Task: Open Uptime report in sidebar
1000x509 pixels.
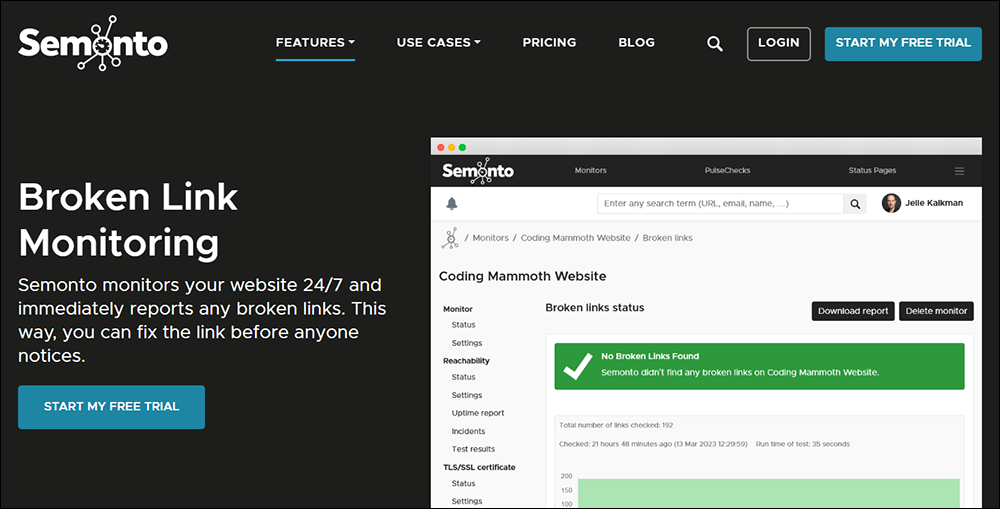Action: pyautogui.click(x=478, y=413)
